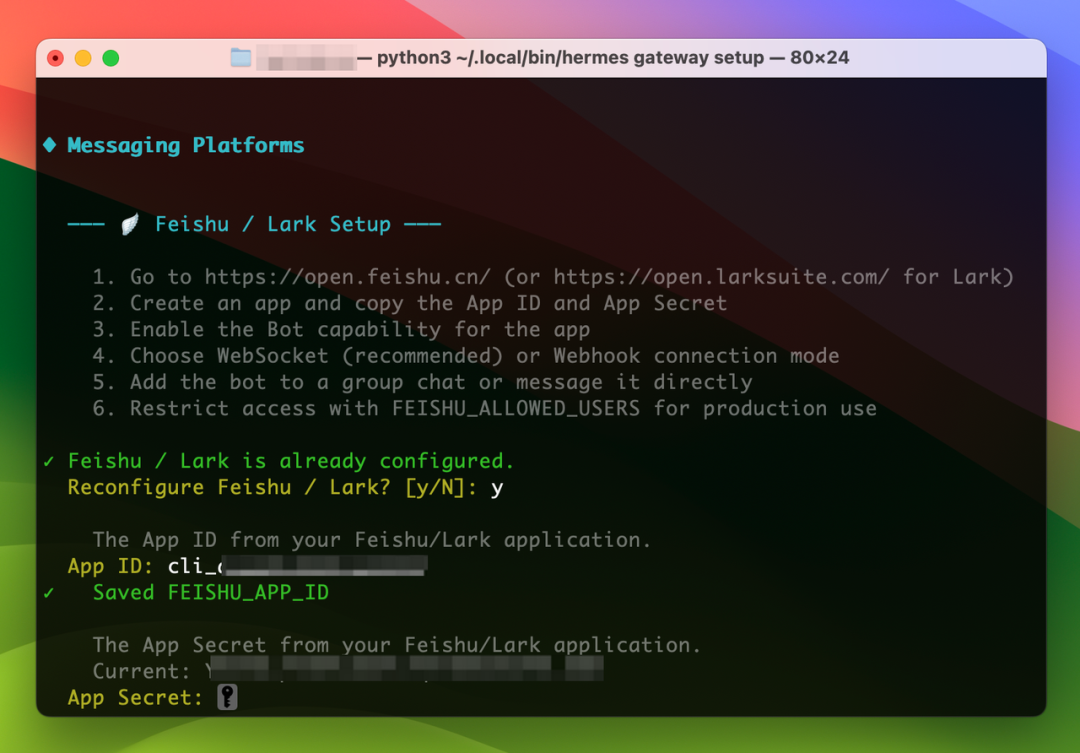Click the window title 'python3 ~/.local/bin/hermes gateway setup'
Viewport: 1080px width, 753px height.
click(570, 58)
